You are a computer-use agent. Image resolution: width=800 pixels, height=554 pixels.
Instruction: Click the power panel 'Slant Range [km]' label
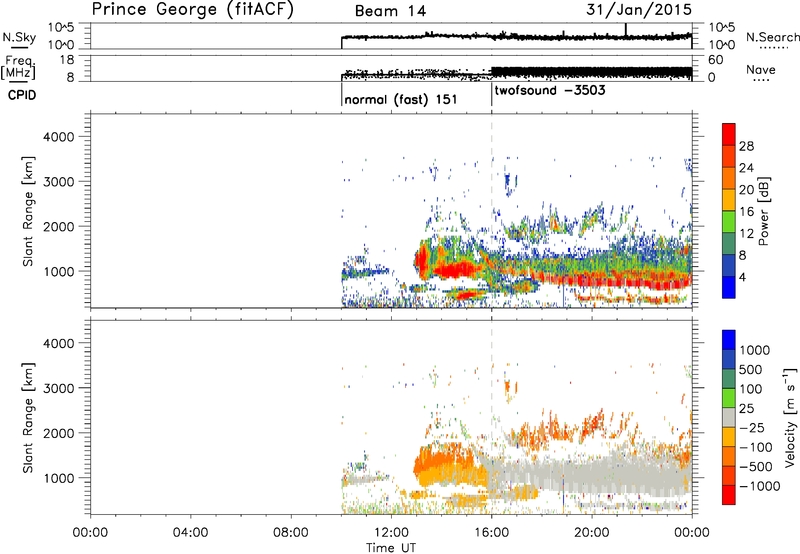pyautogui.click(x=28, y=211)
